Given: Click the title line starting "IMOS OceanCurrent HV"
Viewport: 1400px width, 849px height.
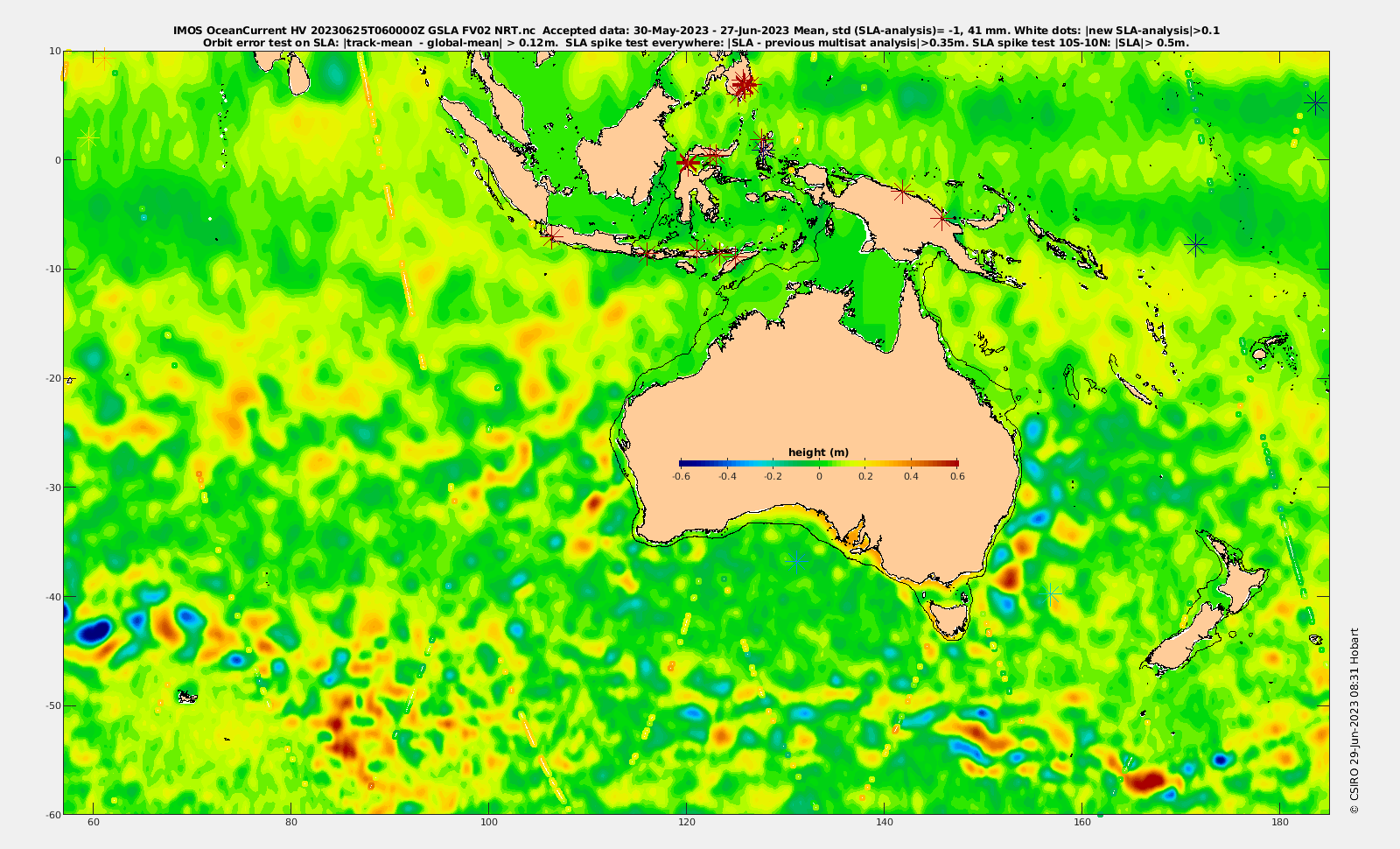Looking at the screenshot, I should pos(696,31).
